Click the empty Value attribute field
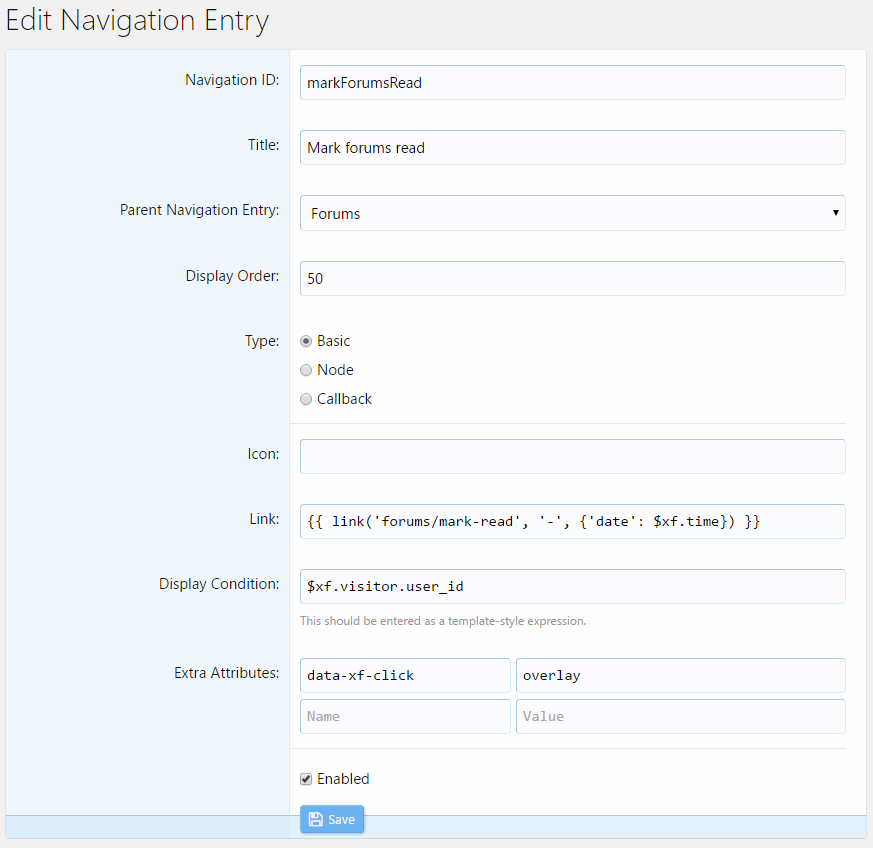This screenshot has width=873, height=848. [x=680, y=717]
